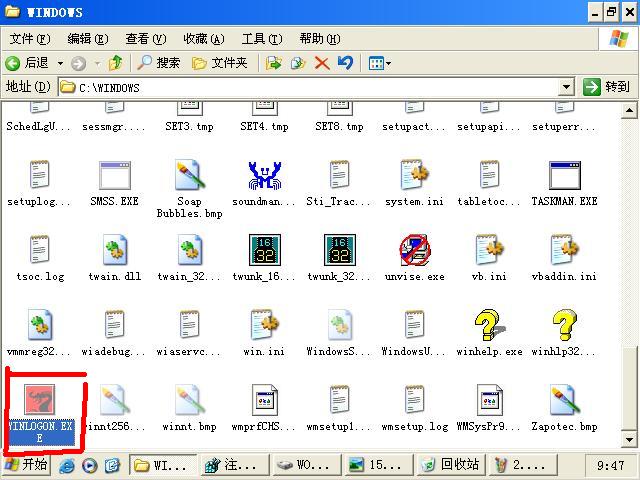This screenshot has width=640, height=480.
Task: Open the 编辑(E) menu
Action: pyautogui.click(x=88, y=39)
